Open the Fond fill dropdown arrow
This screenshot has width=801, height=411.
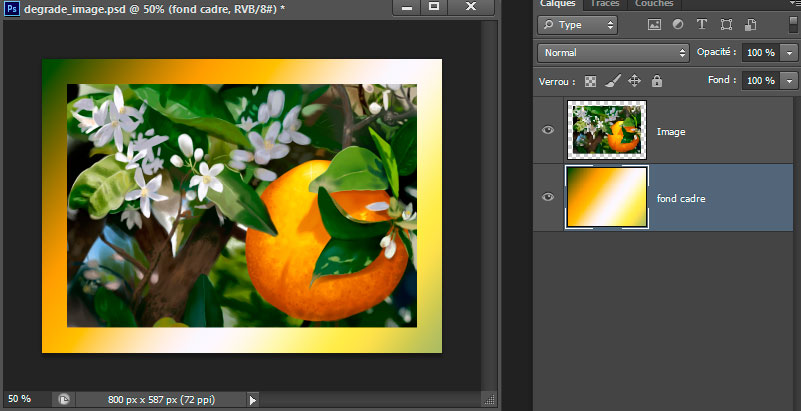(x=790, y=81)
